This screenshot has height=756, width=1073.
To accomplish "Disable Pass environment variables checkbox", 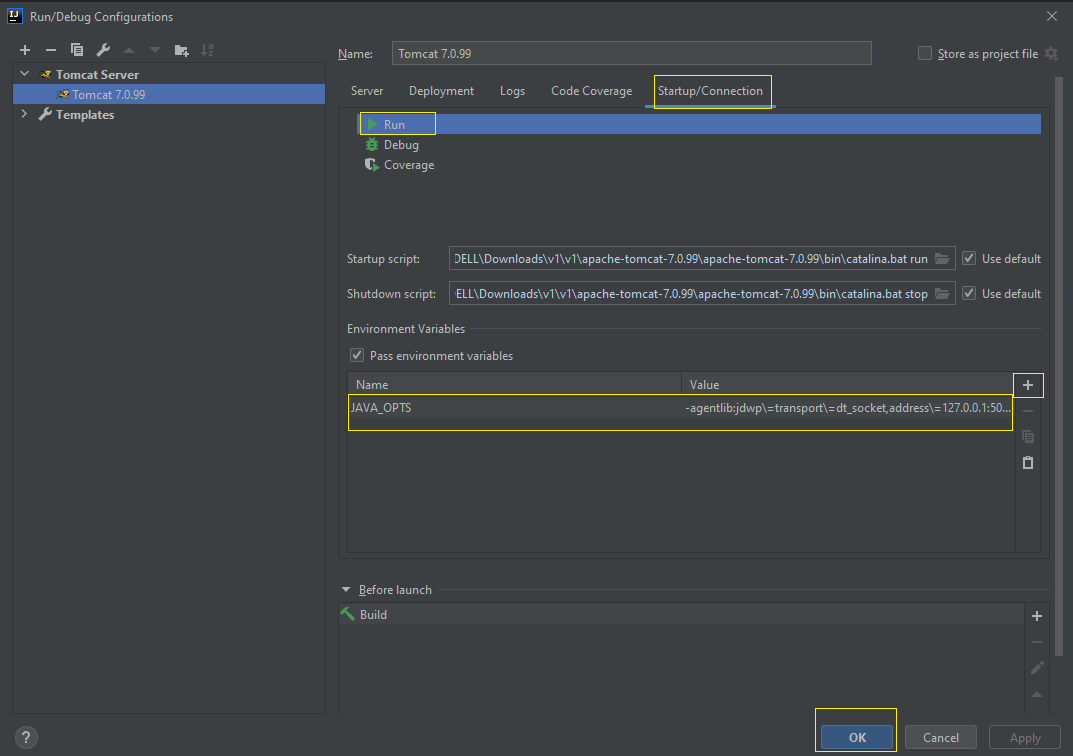I will tap(357, 356).
